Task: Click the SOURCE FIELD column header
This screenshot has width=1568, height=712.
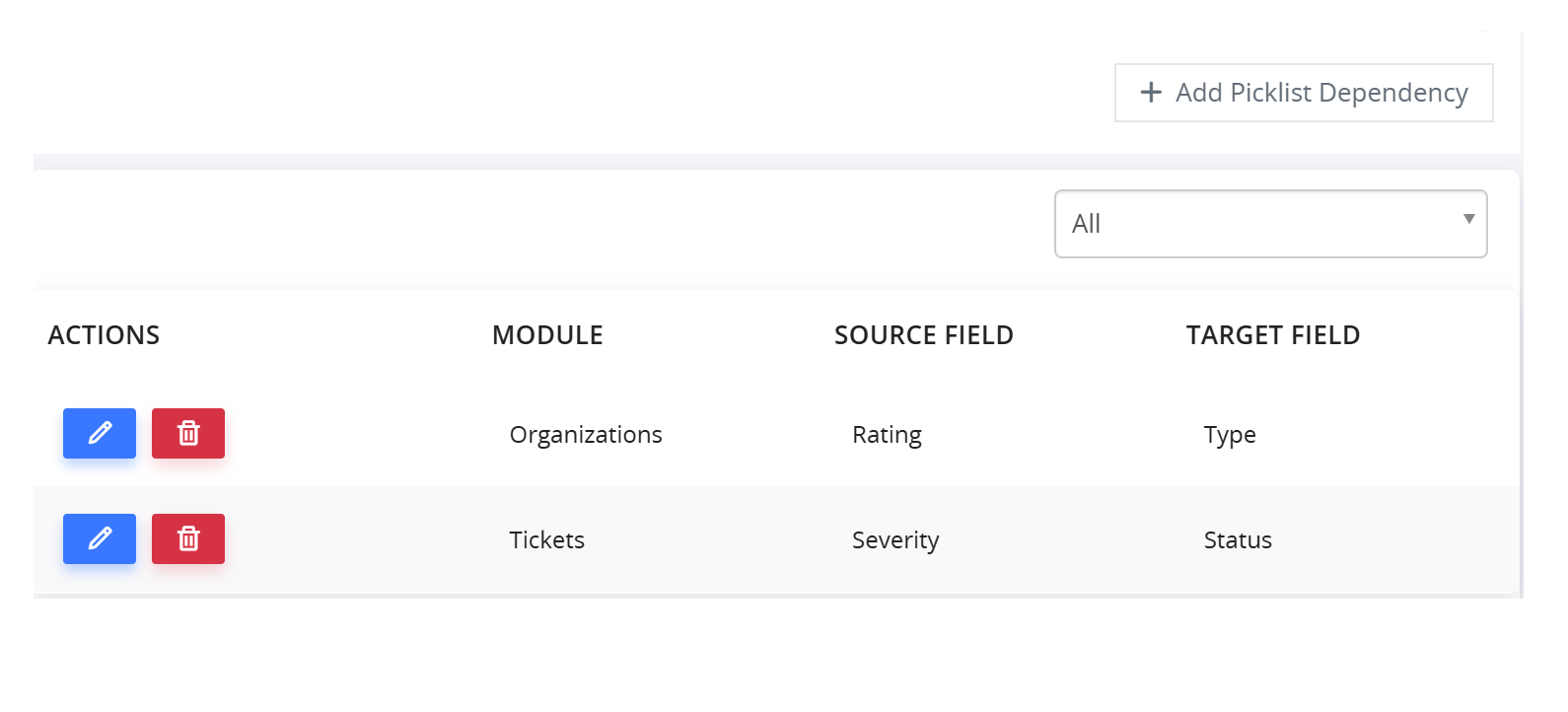Action: (x=924, y=335)
